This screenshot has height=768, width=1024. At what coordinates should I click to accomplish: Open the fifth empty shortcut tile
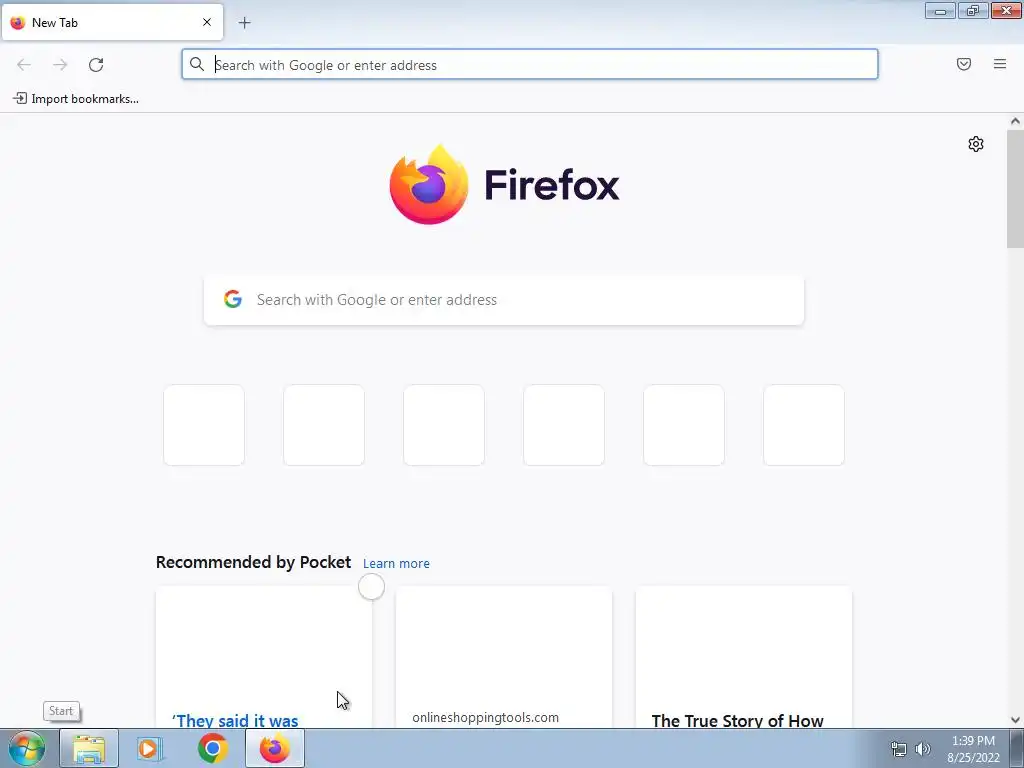click(684, 425)
